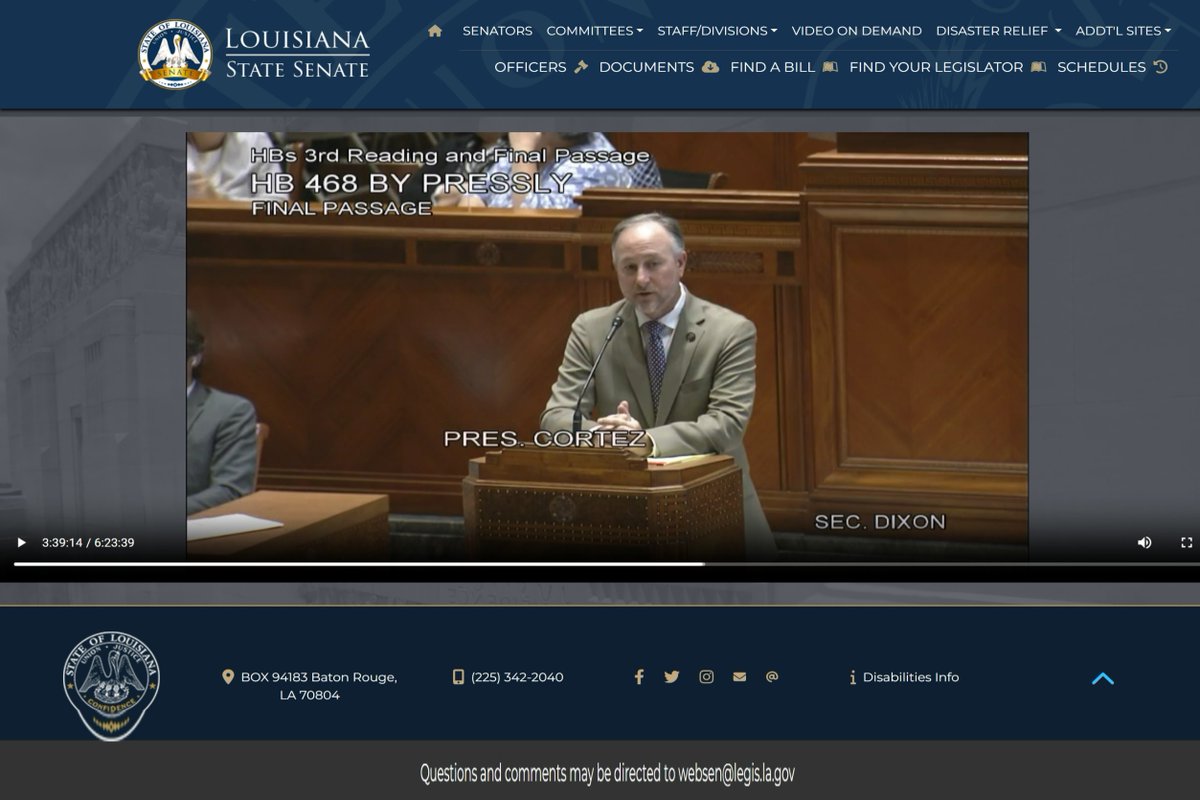Click the video progress bar to seek
This screenshot has height=800, width=1200.
[x=600, y=562]
